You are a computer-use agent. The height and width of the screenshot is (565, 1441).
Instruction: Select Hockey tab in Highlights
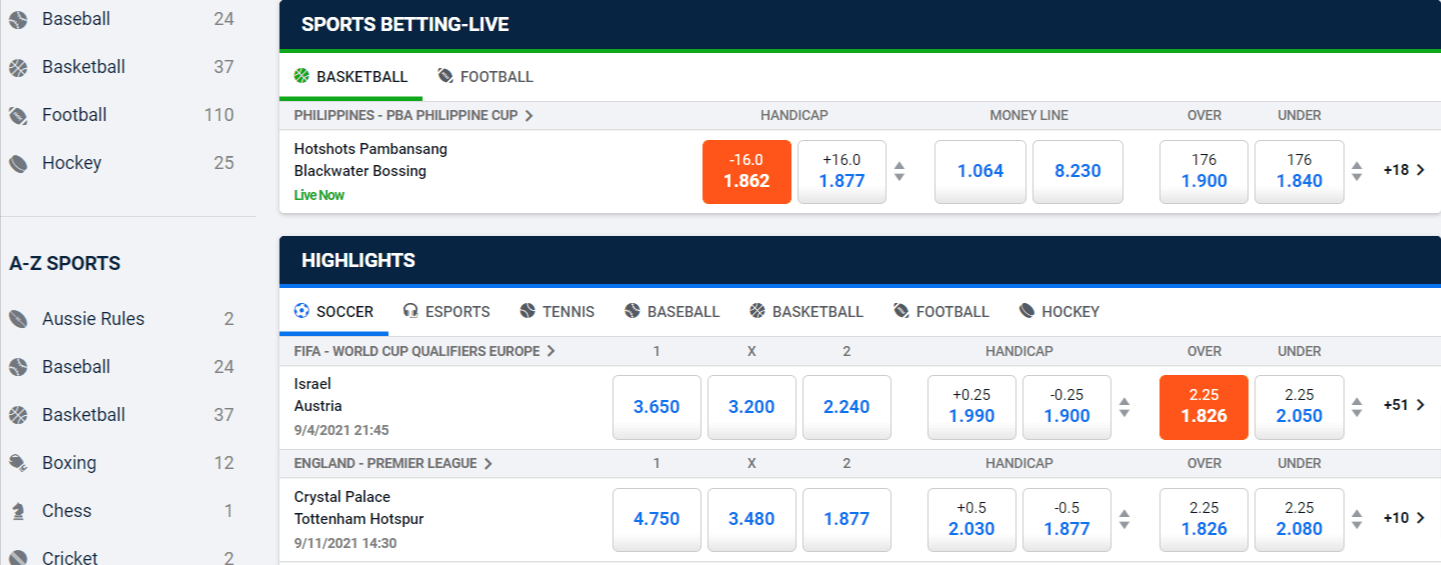click(1059, 311)
